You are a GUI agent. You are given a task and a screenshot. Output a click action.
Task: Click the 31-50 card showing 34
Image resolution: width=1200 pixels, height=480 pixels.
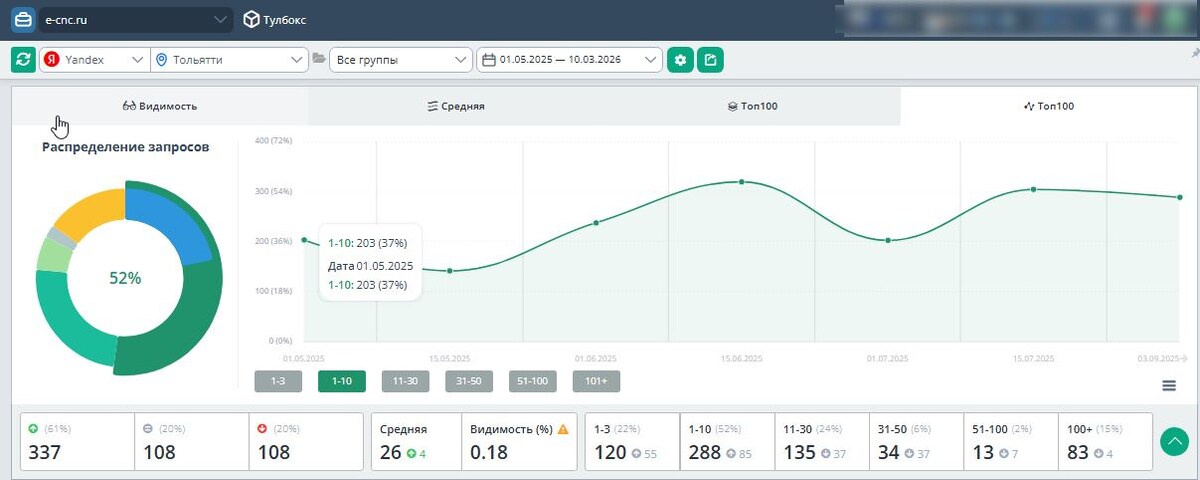tap(916, 441)
